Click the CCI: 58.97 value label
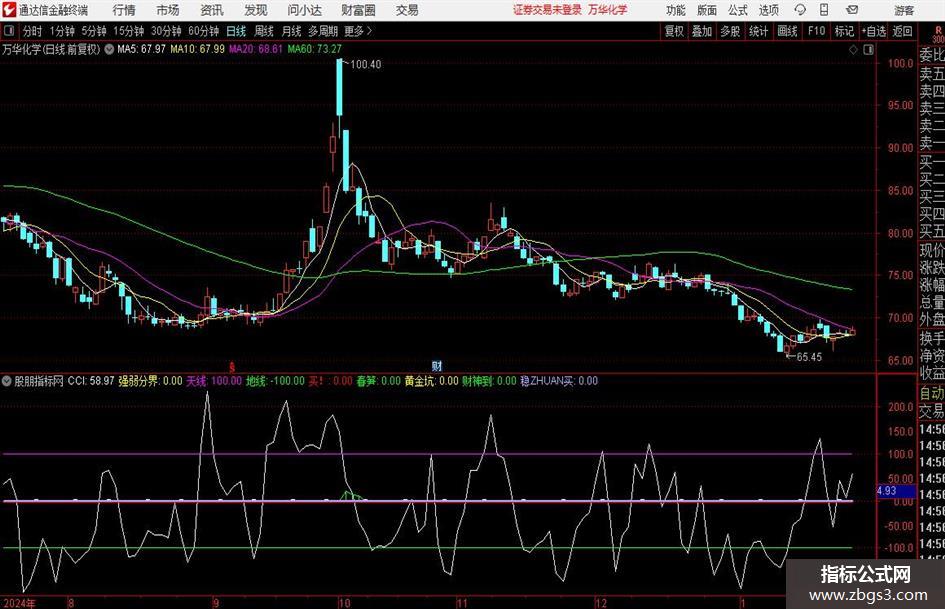This screenshot has height=609, width=945. [90, 381]
